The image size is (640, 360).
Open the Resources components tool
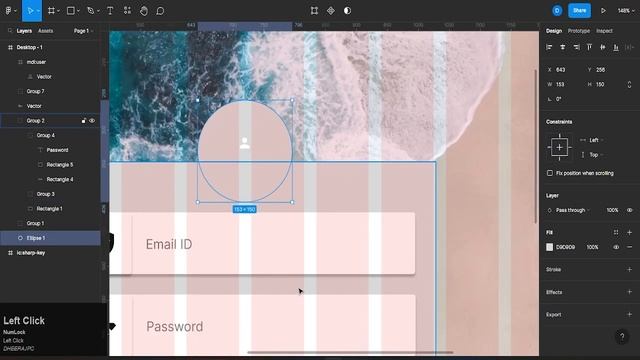127,11
